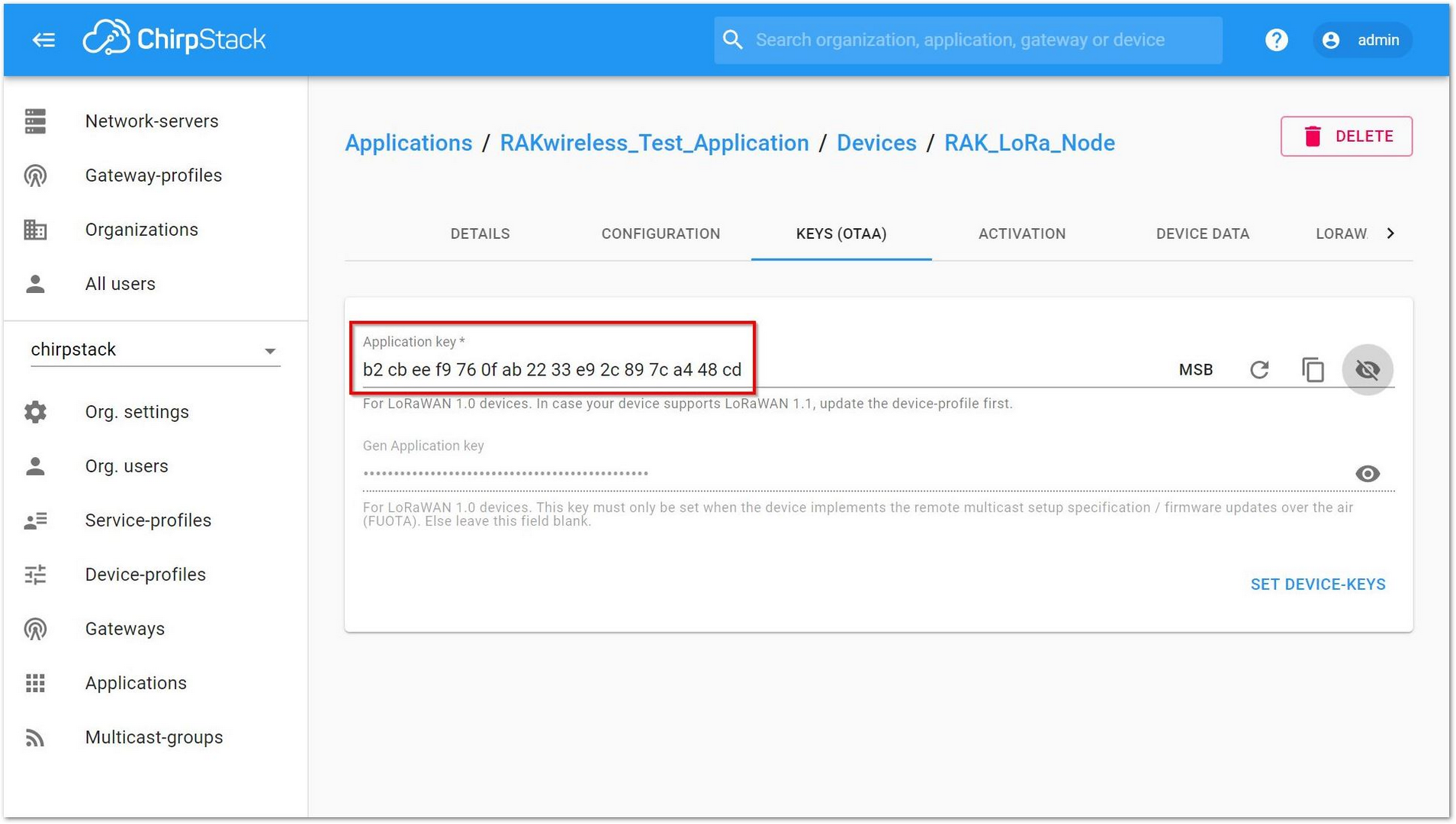The height and width of the screenshot is (824, 1456).
Task: Open Org. settings in the sidebar
Action: point(156,412)
